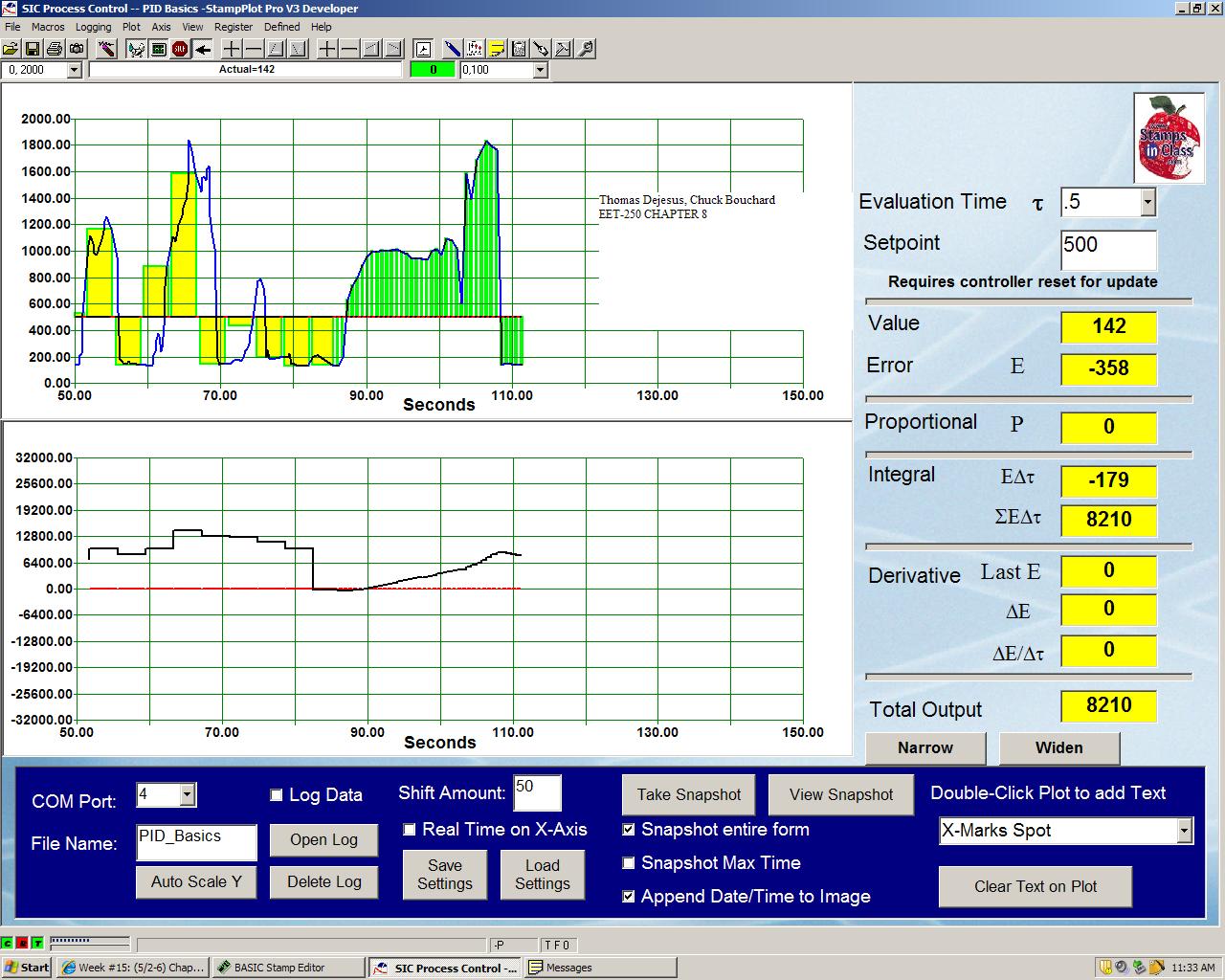Toggle Append Date/Time to Image checkbox

(629, 897)
